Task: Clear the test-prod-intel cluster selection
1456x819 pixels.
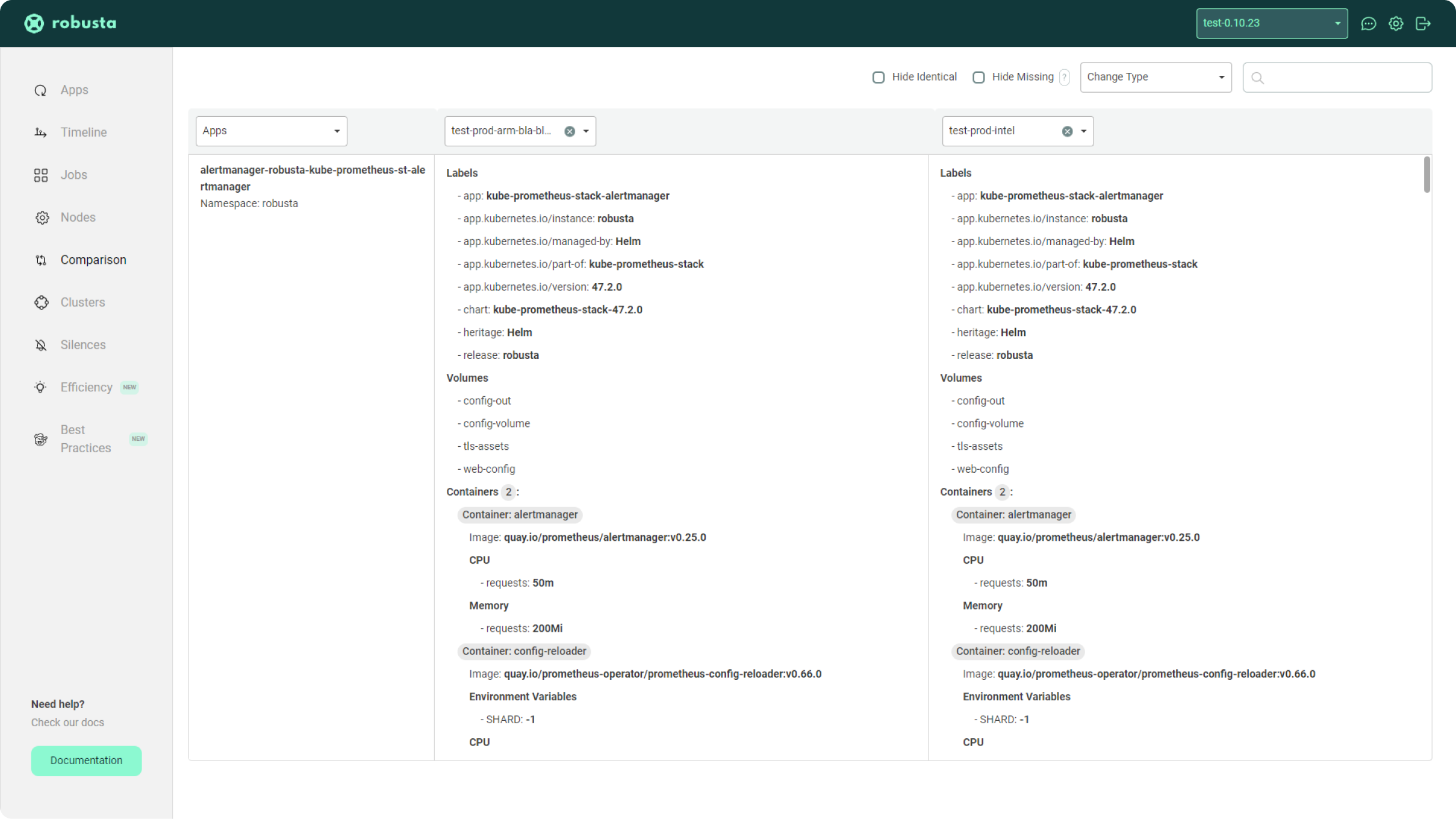Action: point(1067,131)
